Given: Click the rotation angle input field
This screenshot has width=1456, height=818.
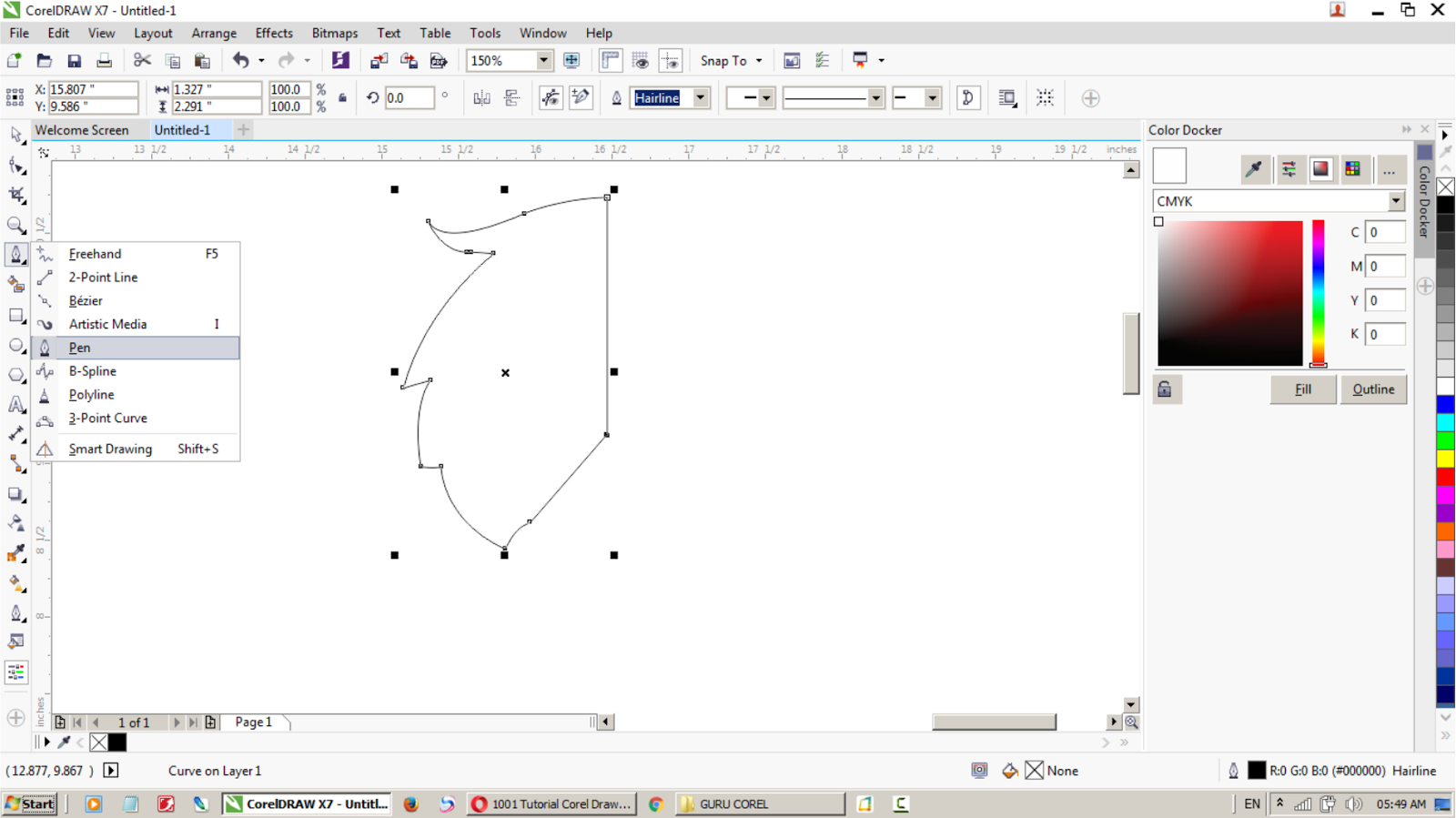Looking at the screenshot, I should 409,98.
